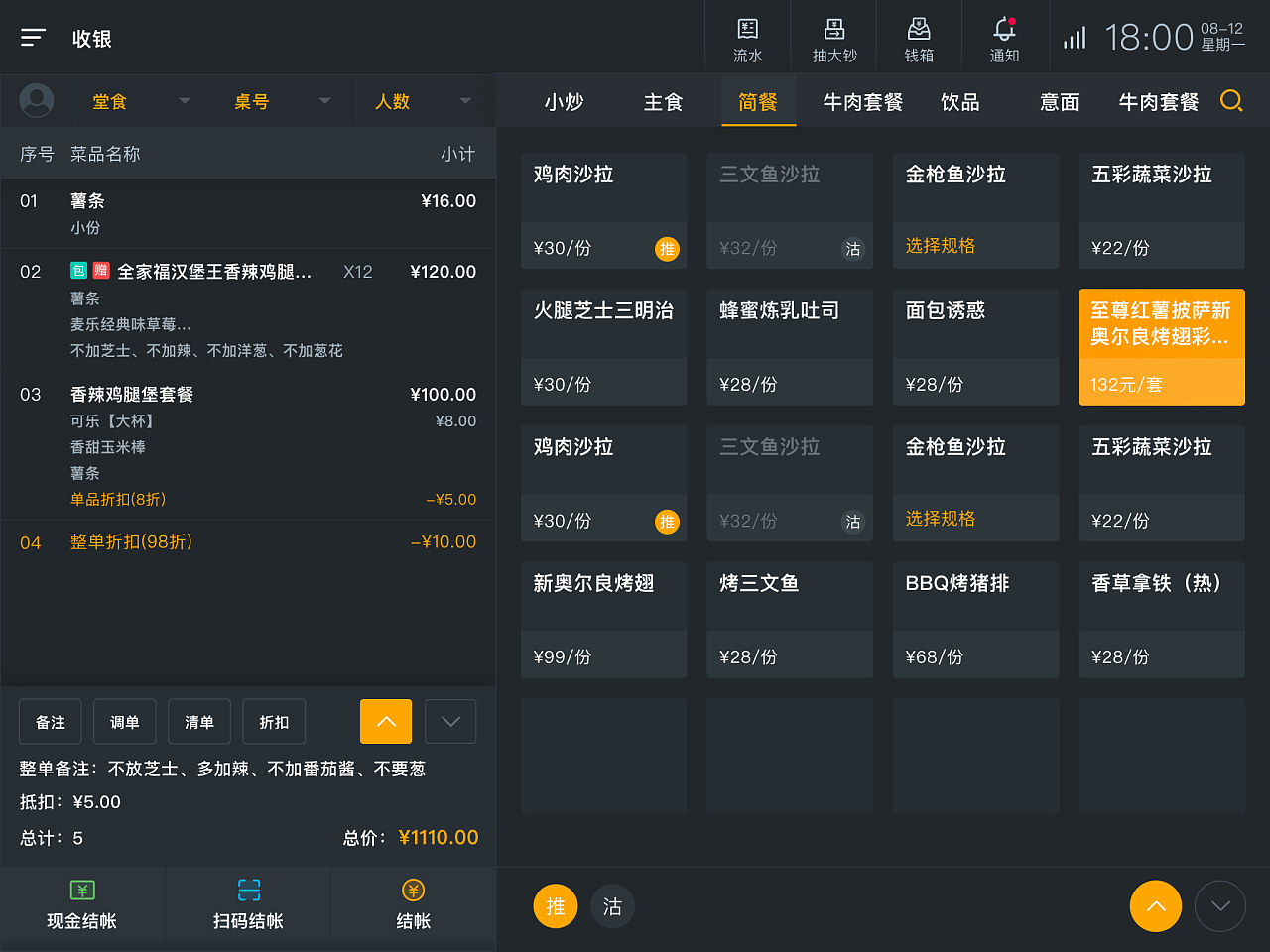Image resolution: width=1270 pixels, height=952 pixels.
Task: Open the 钱箱 cash drawer
Action: click(x=918, y=37)
